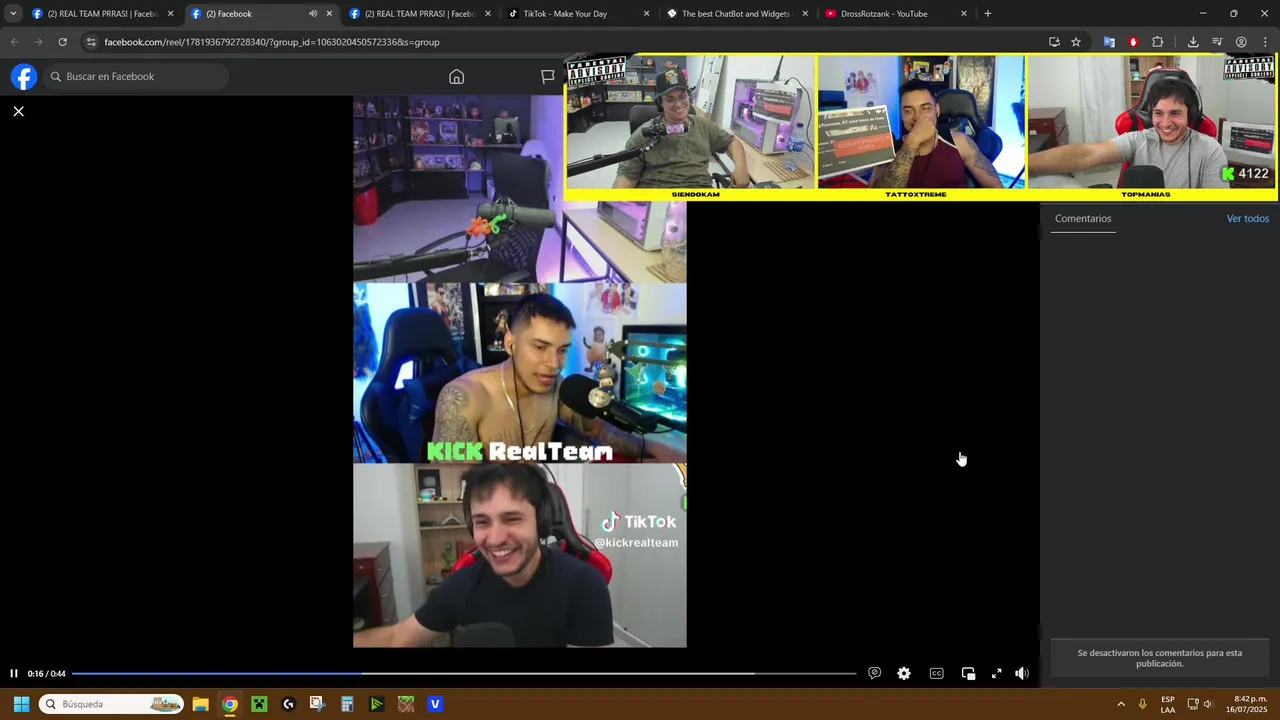Image resolution: width=1280 pixels, height=720 pixels.
Task: Mute the video volume
Action: 1022,674
